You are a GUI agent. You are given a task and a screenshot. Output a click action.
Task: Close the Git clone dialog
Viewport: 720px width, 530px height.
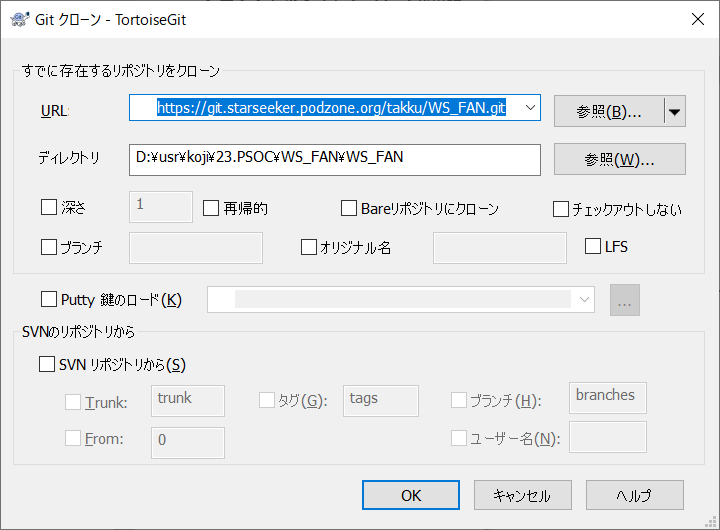click(696, 18)
